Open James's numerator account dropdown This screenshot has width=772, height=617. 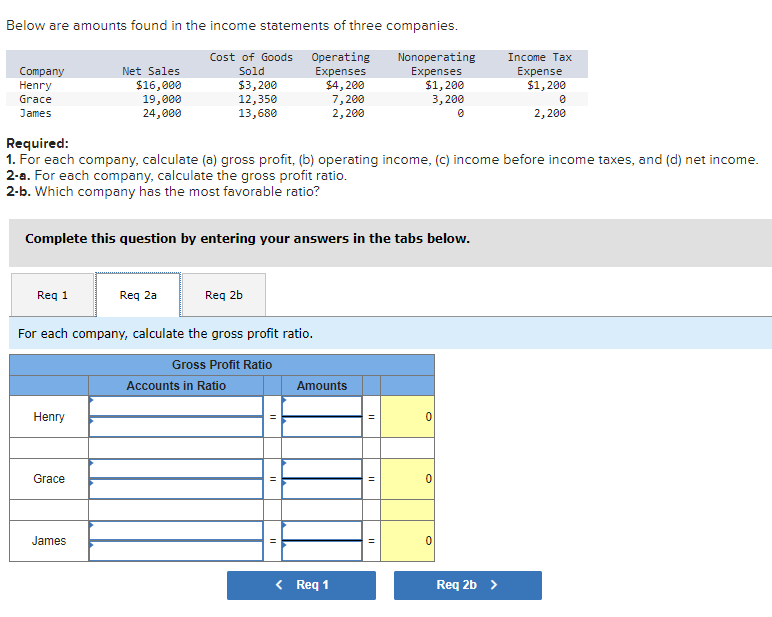(x=176, y=530)
